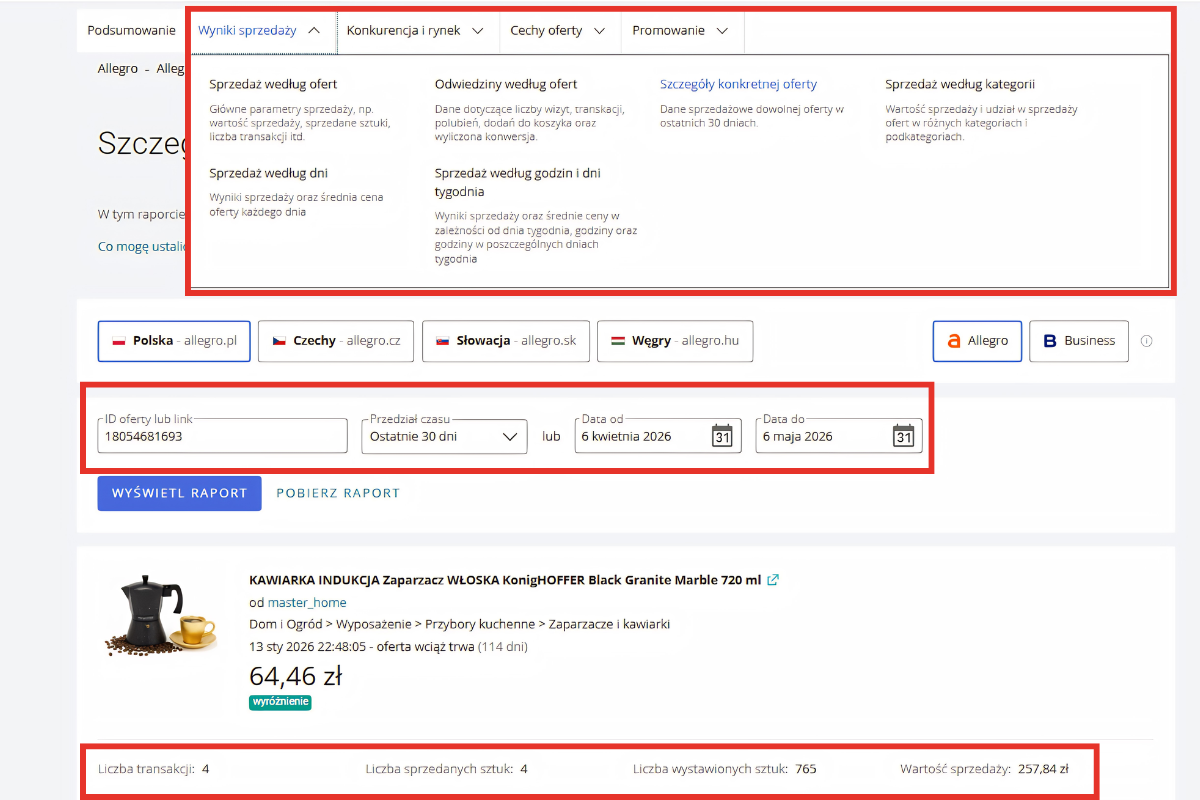Image resolution: width=1200 pixels, height=800 pixels.
Task: Collapse the Wyniki sprzedaży menu
Action: coord(260,31)
